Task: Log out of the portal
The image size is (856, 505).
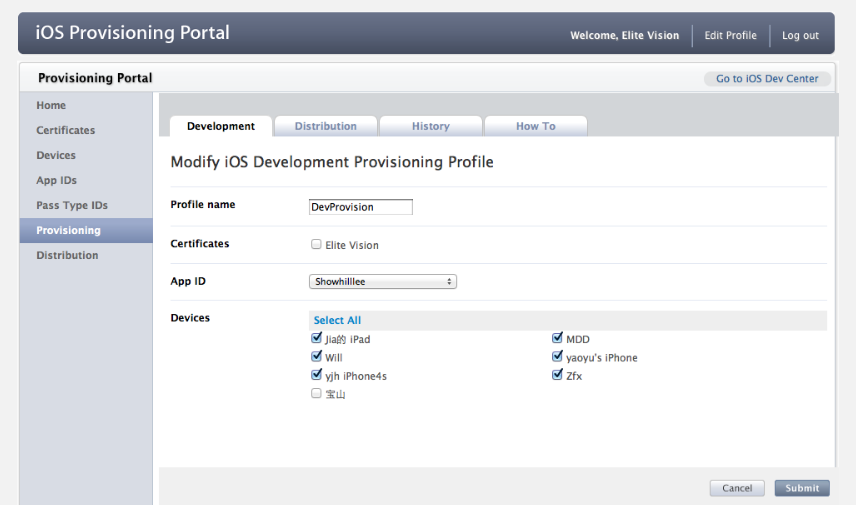Action: (x=800, y=35)
